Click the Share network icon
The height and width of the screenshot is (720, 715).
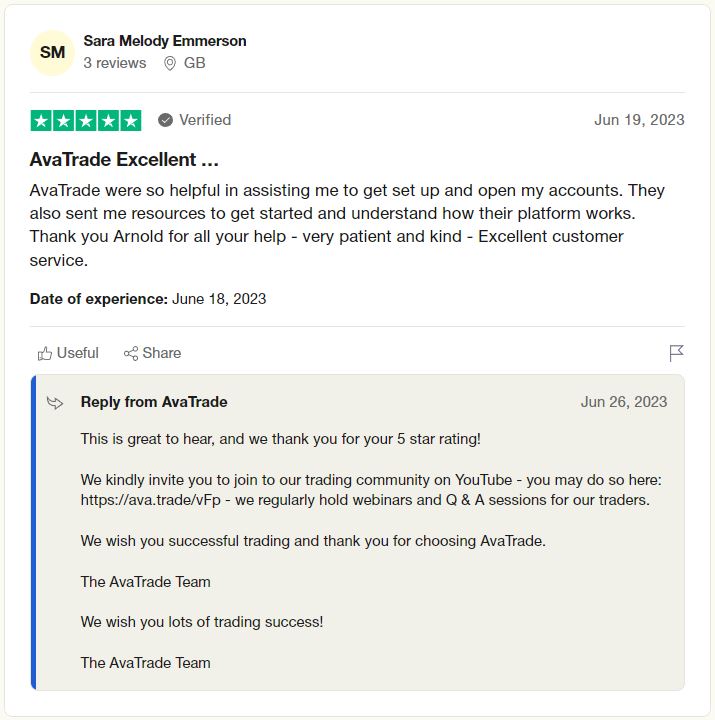[131, 353]
